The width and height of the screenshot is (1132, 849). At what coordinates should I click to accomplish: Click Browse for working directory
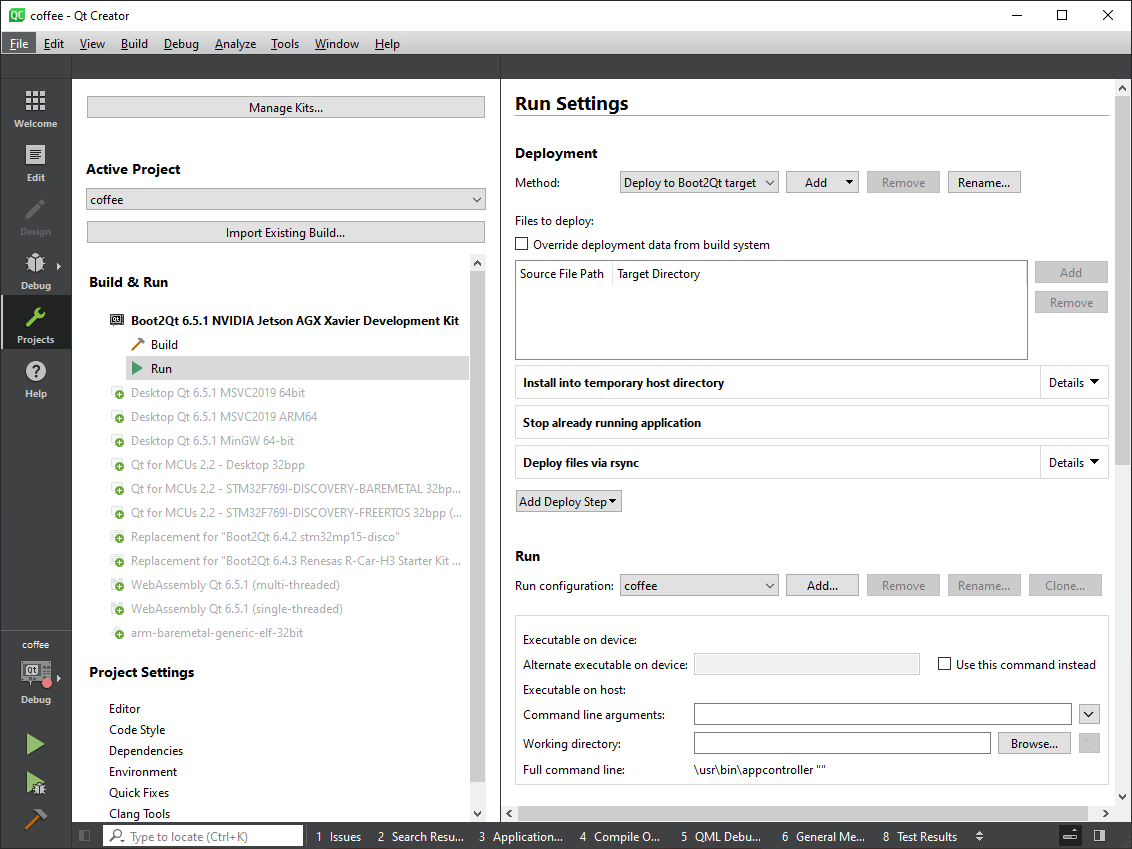(x=1033, y=744)
